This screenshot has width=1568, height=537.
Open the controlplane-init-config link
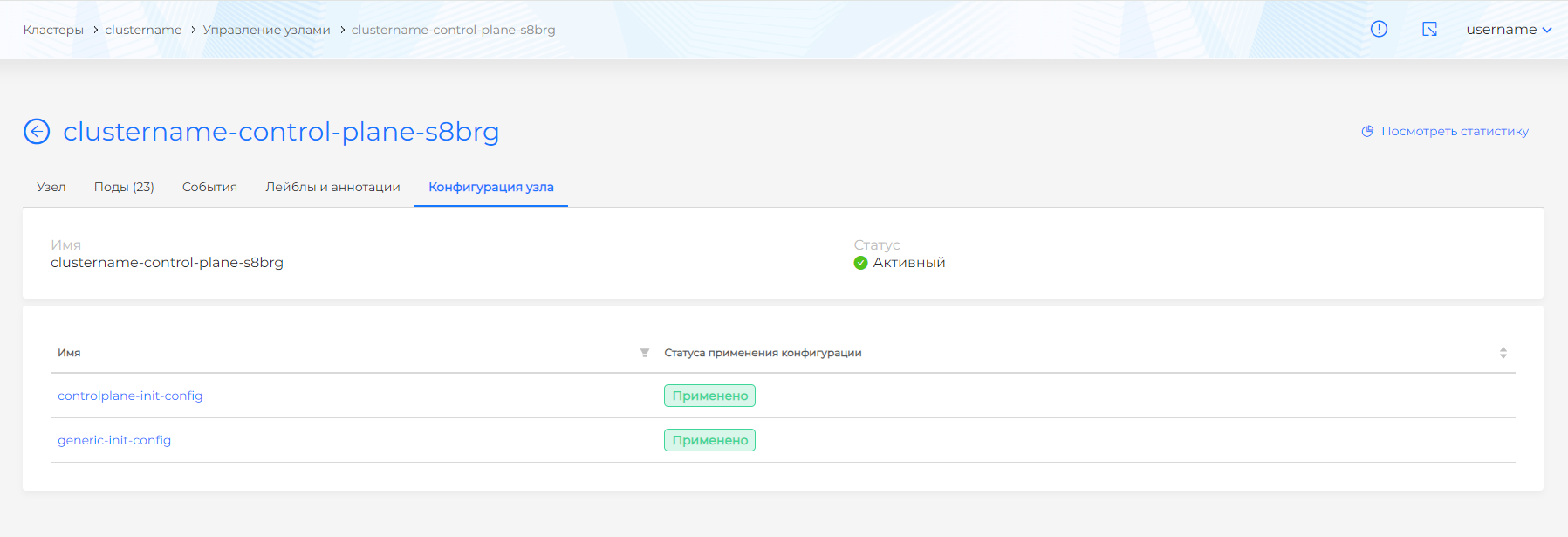click(x=130, y=396)
